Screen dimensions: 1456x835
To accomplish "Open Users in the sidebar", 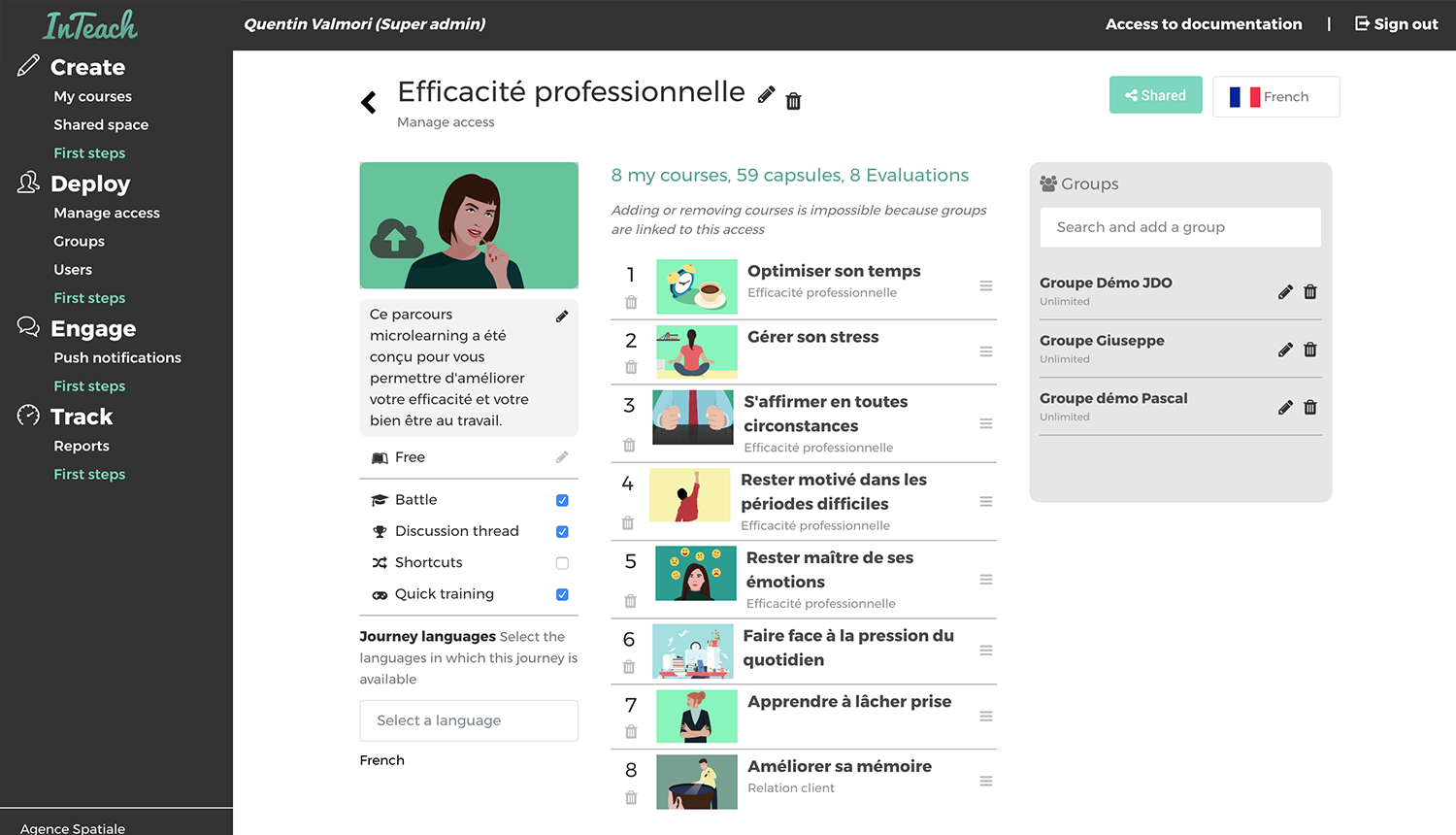I will point(73,269).
